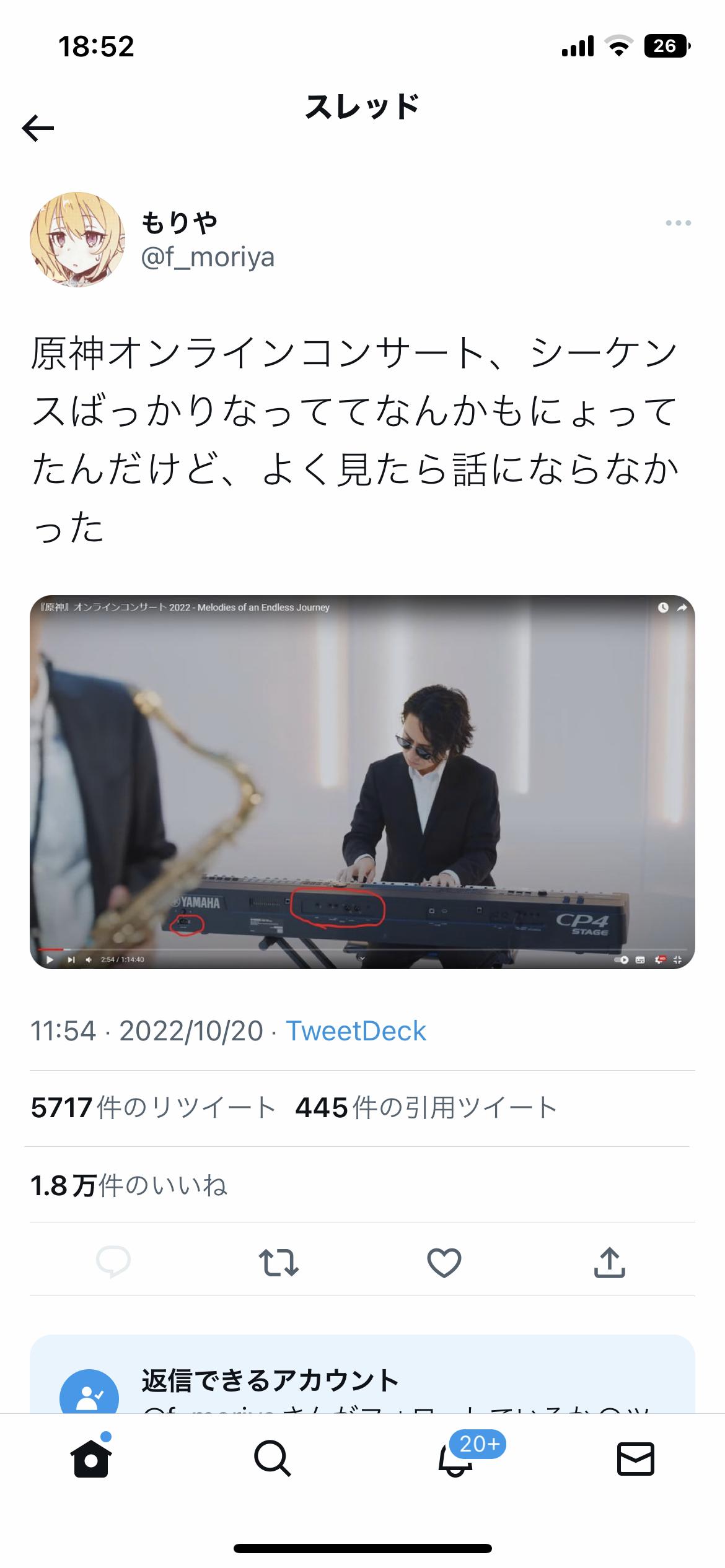Open the Search tab magnifier icon
Viewport: 725px width, 1568px height.
(x=272, y=1459)
